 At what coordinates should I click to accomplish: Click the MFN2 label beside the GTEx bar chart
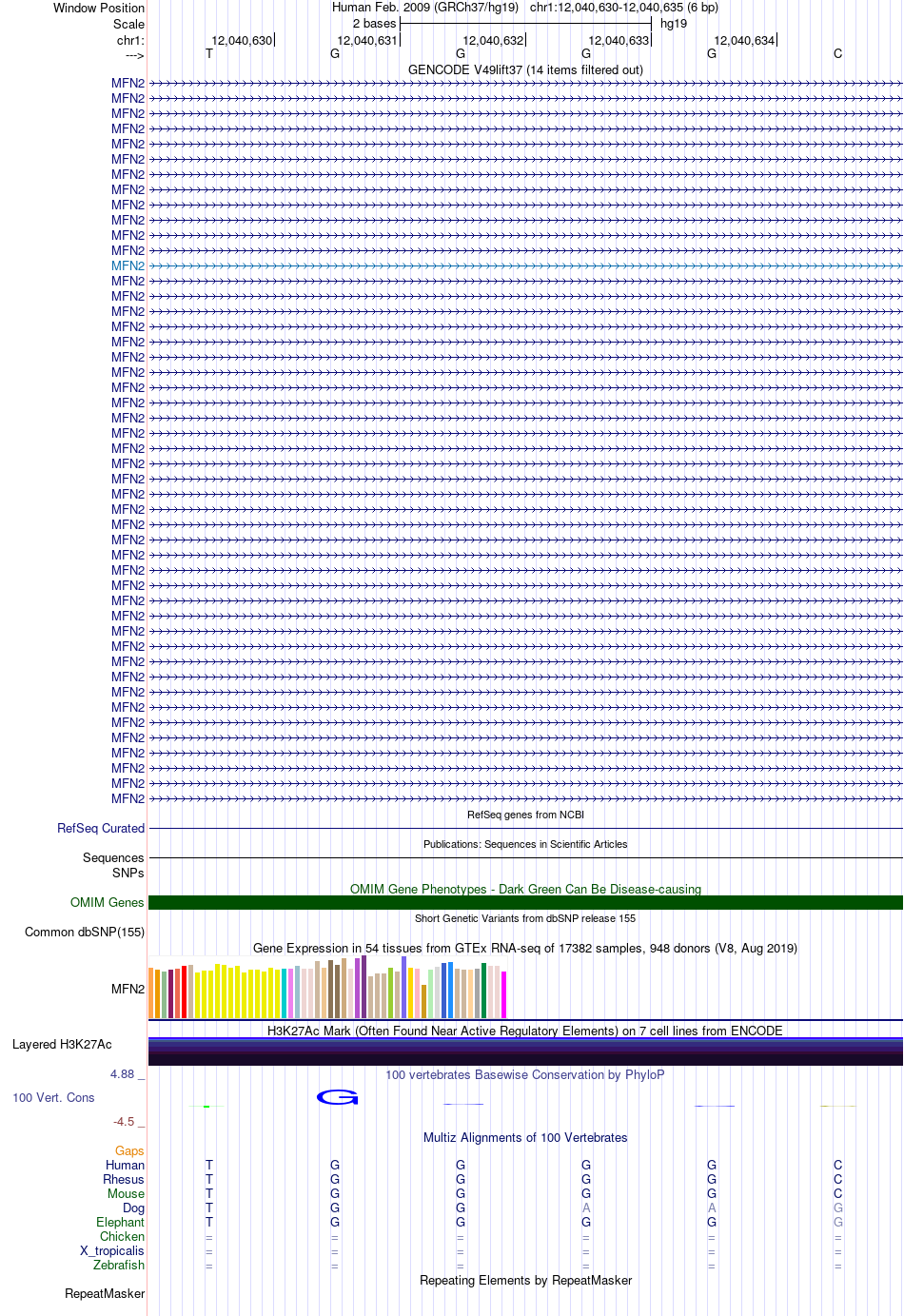tap(128, 989)
